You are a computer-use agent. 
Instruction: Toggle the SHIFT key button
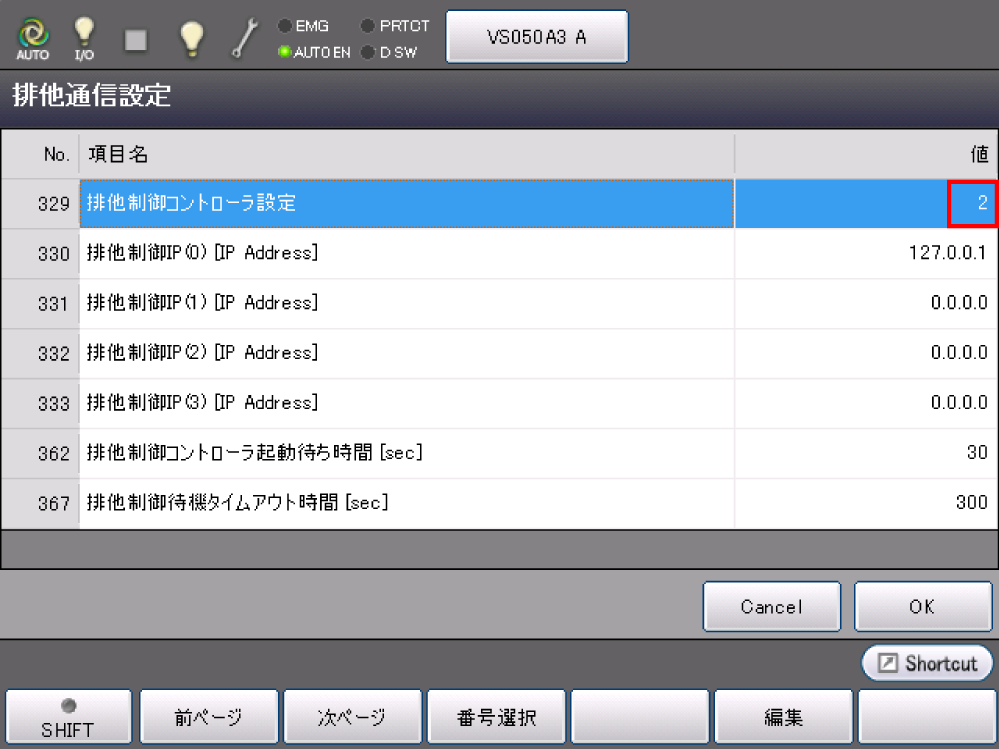(x=68, y=718)
